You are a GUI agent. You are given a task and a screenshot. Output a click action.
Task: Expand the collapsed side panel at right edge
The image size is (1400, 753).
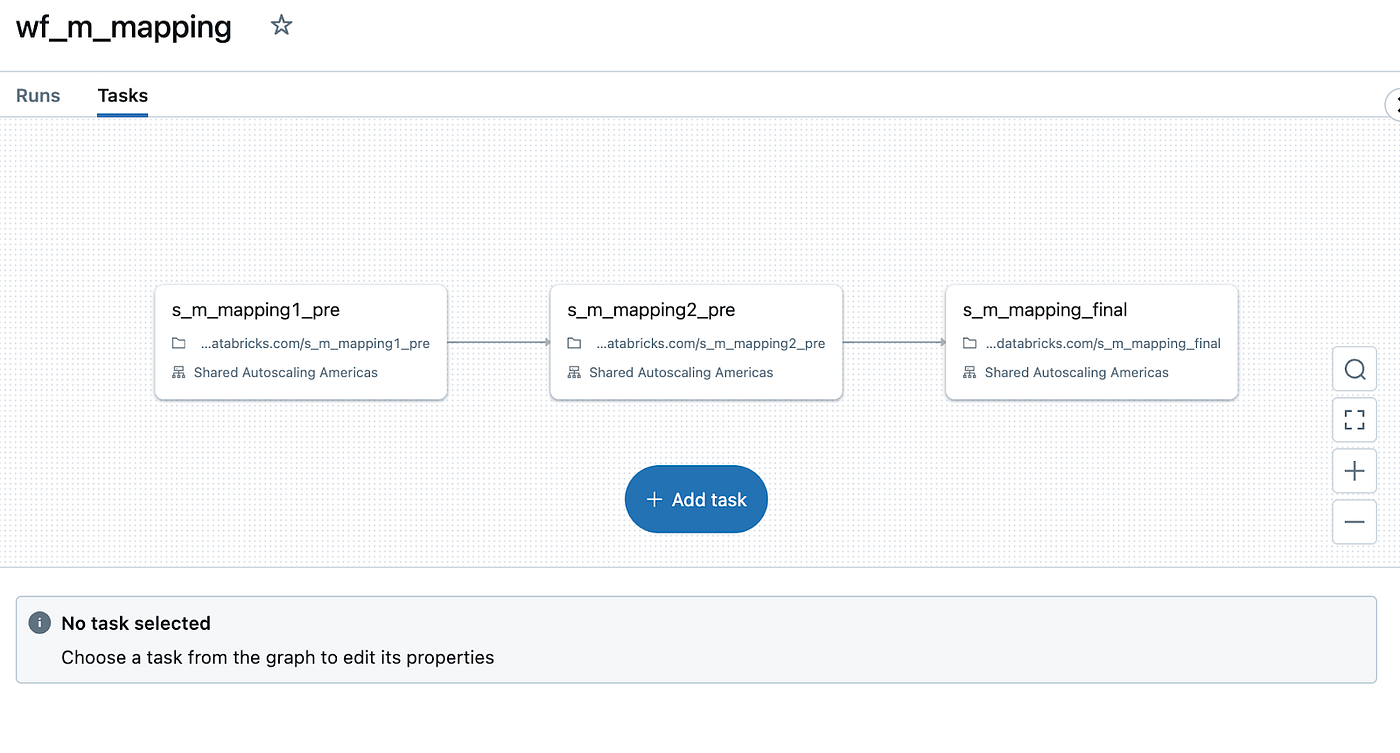pos(1393,103)
